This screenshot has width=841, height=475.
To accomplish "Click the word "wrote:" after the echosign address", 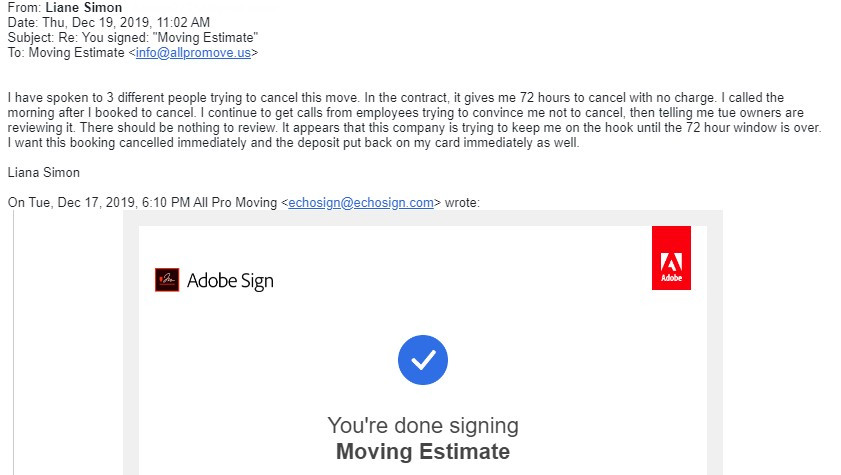I will pos(462,202).
